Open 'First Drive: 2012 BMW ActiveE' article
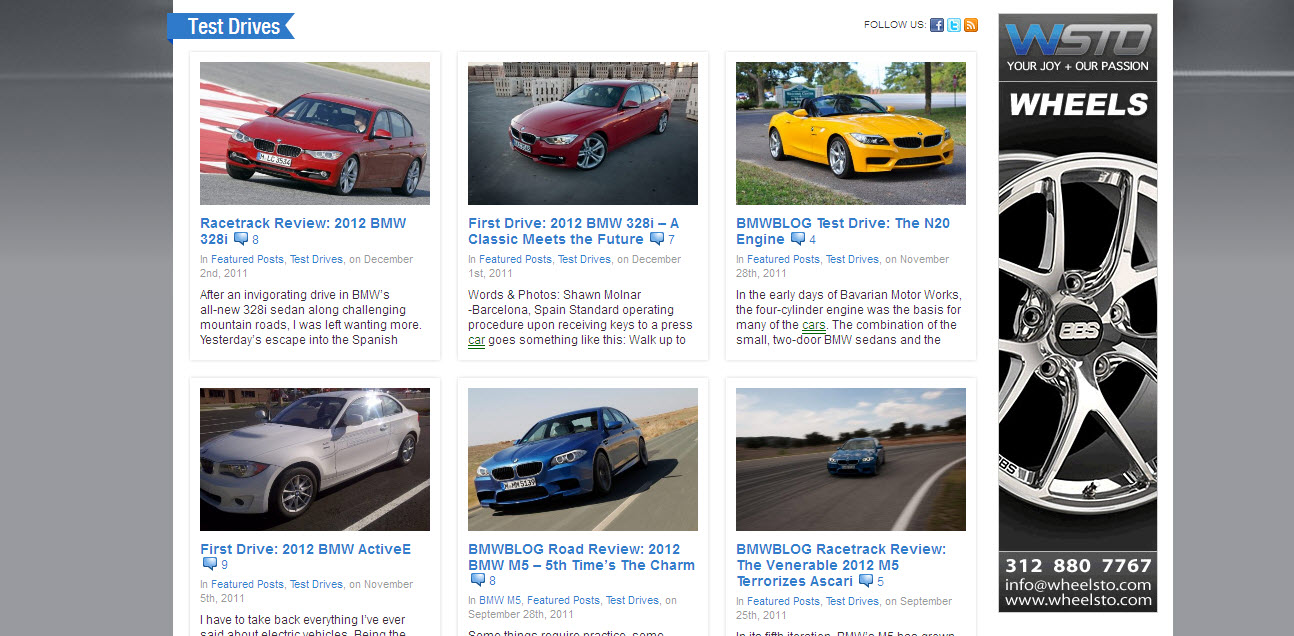 305,549
